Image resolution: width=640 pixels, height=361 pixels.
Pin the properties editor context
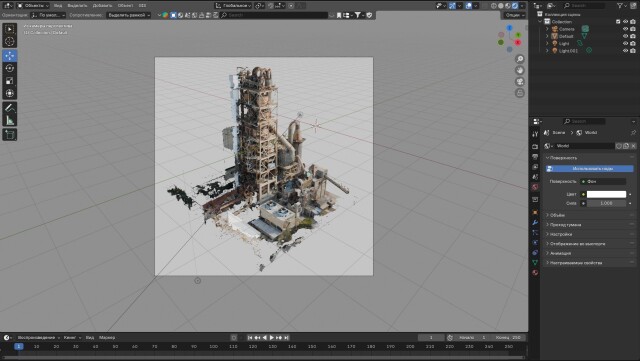click(x=633, y=133)
